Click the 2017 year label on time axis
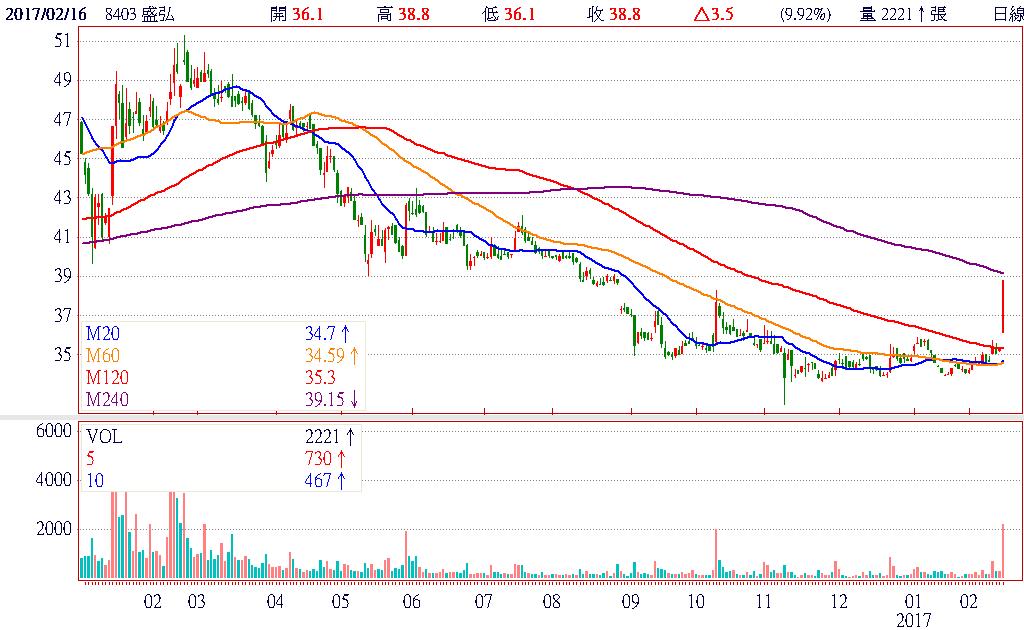1024x630 pixels. (913, 620)
